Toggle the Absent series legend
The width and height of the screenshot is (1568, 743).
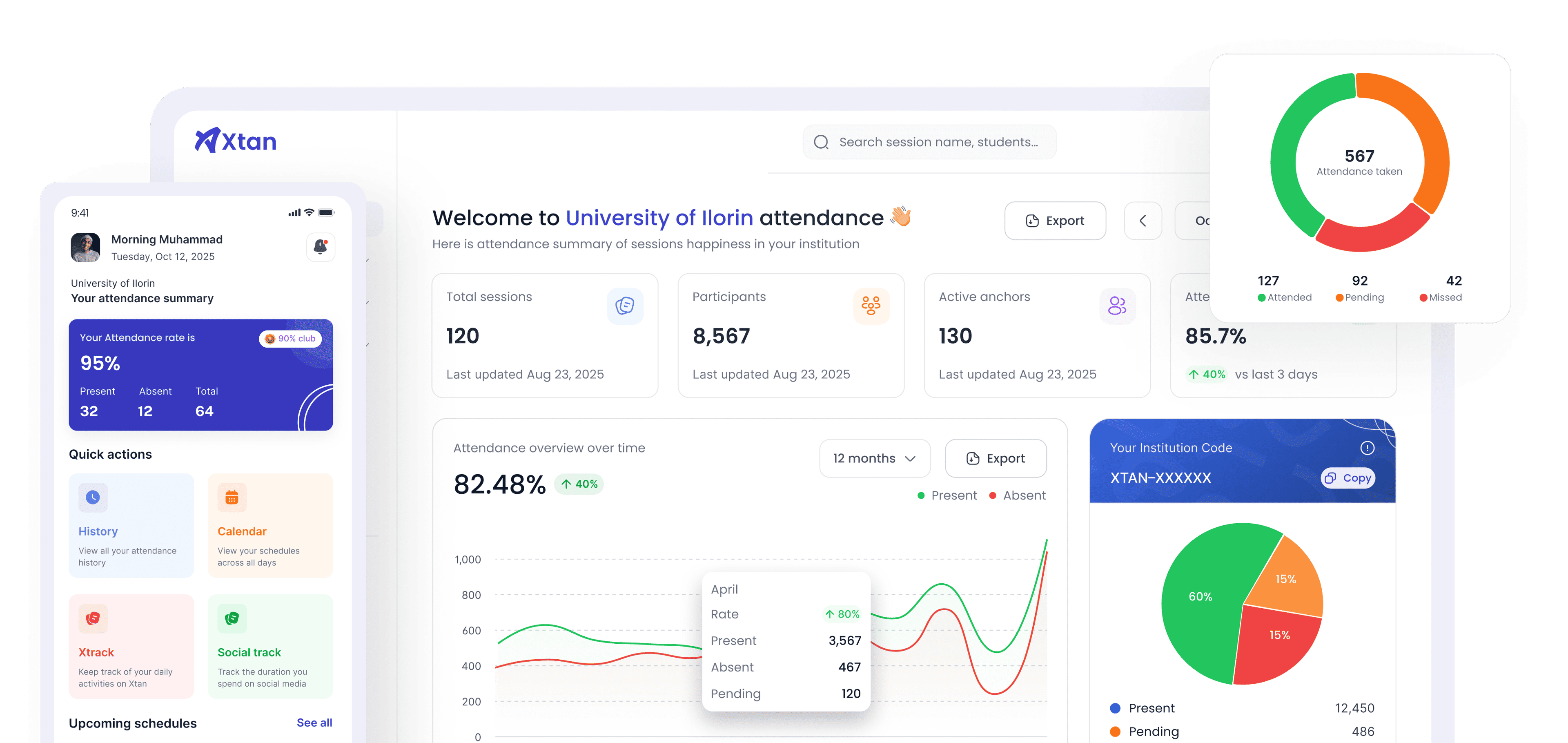[x=1017, y=496]
